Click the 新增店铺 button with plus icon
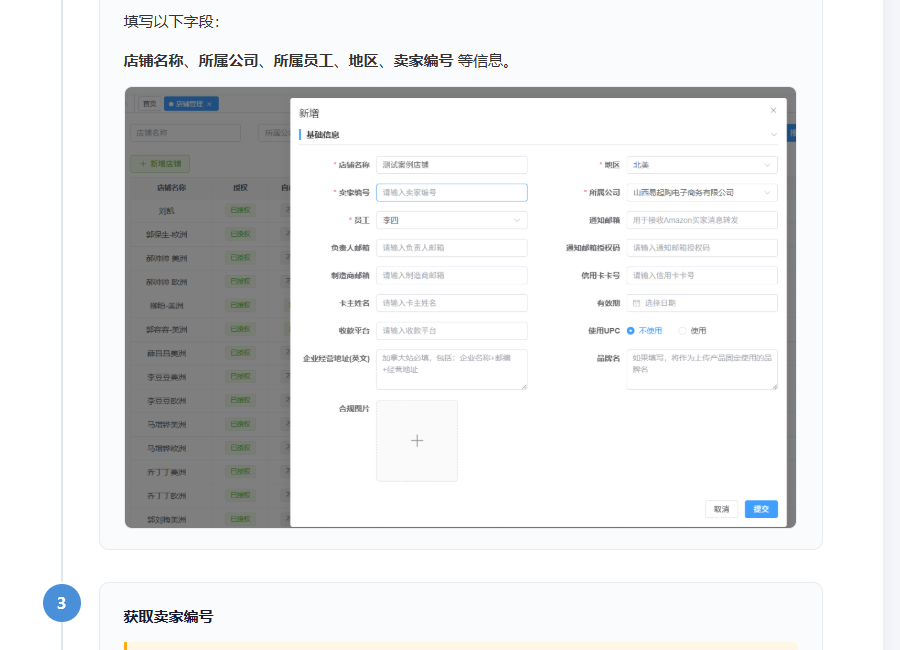This screenshot has height=650, width=900. tap(160, 164)
